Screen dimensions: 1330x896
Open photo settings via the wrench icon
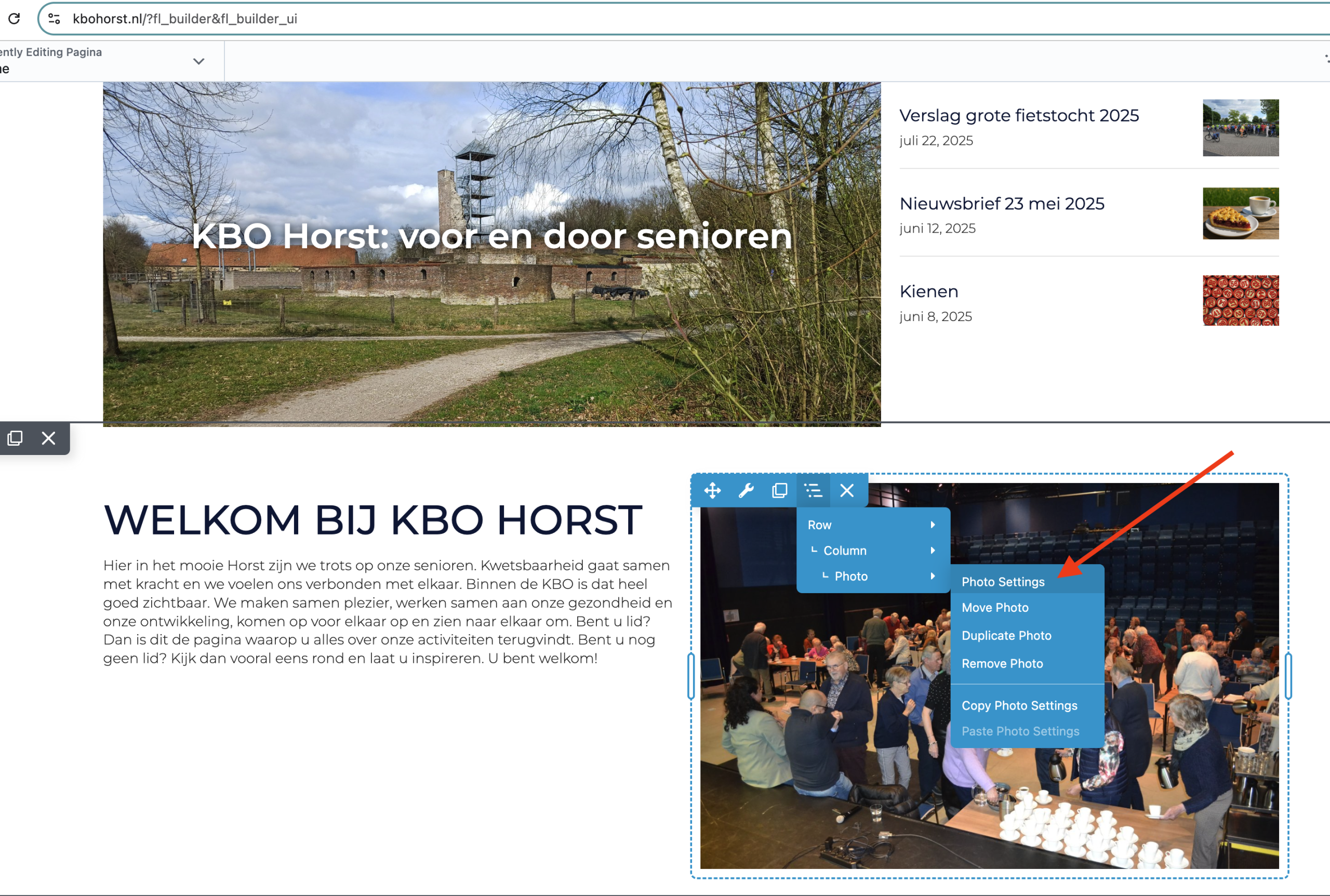tap(746, 490)
